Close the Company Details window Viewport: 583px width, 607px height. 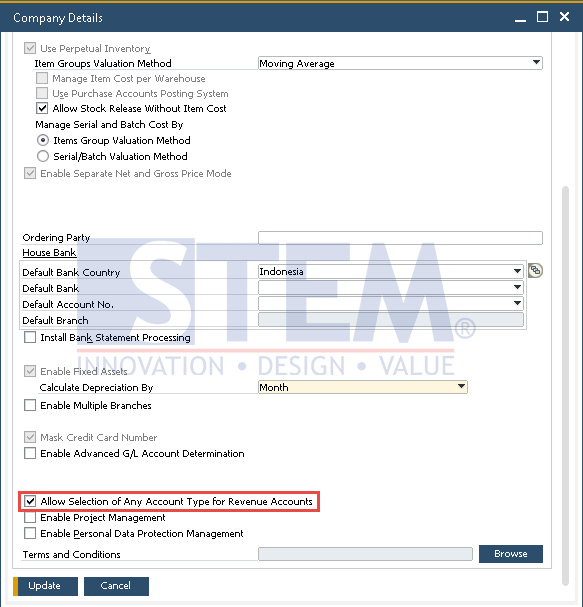564,17
